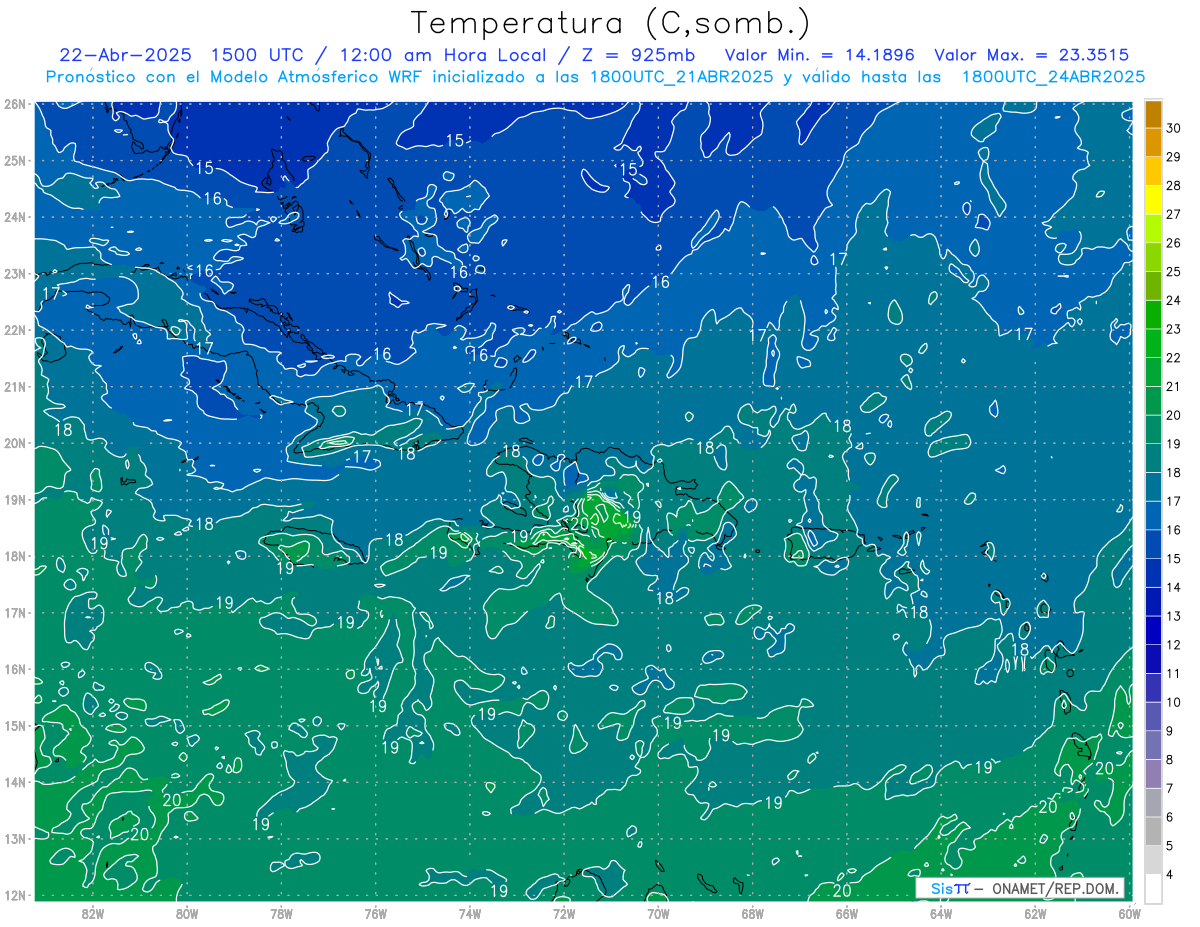Click the "82W" longitude label
The width and height of the screenshot is (1200, 927).
pos(93,913)
